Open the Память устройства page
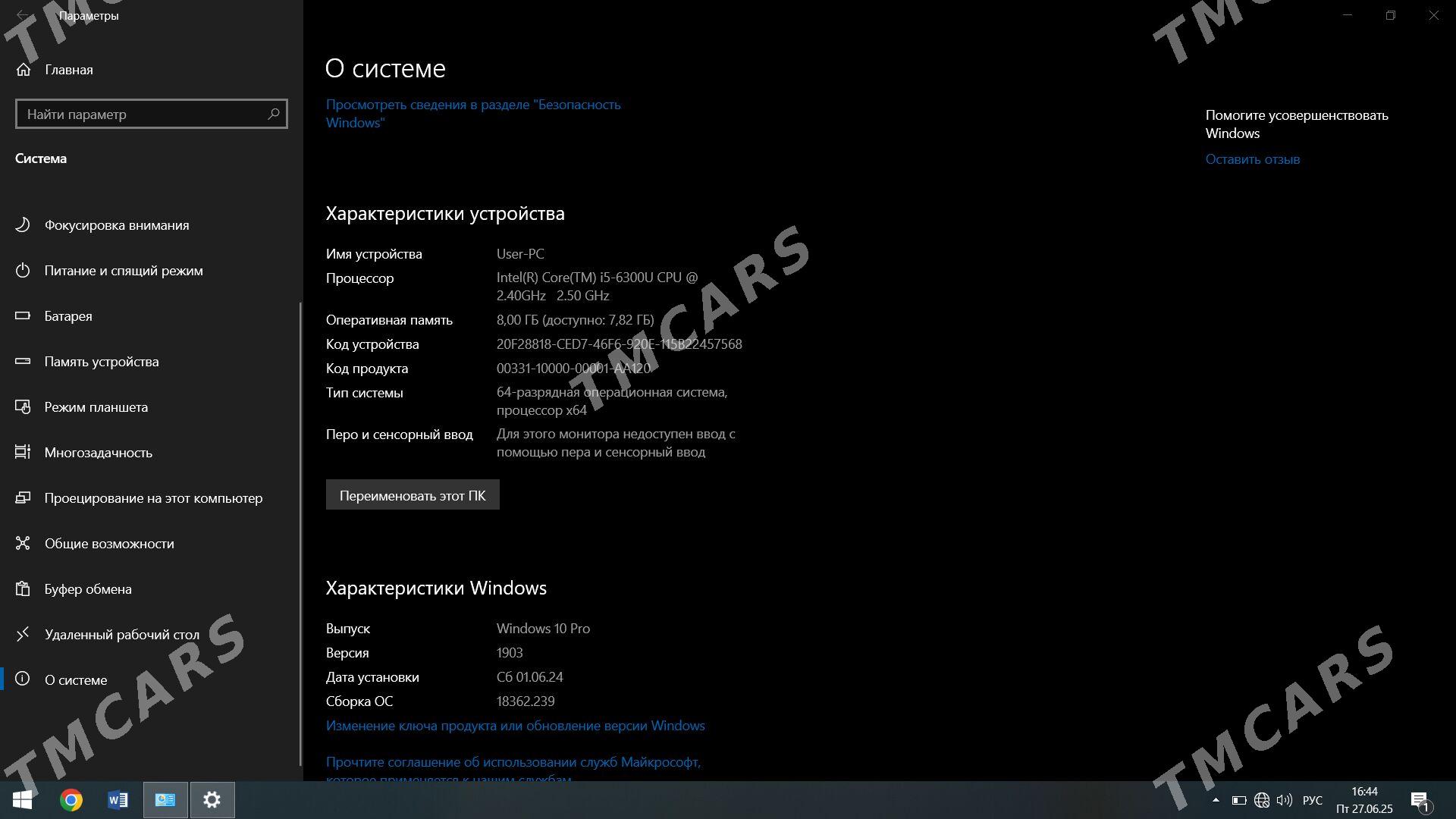Image resolution: width=1456 pixels, height=819 pixels. point(151,361)
